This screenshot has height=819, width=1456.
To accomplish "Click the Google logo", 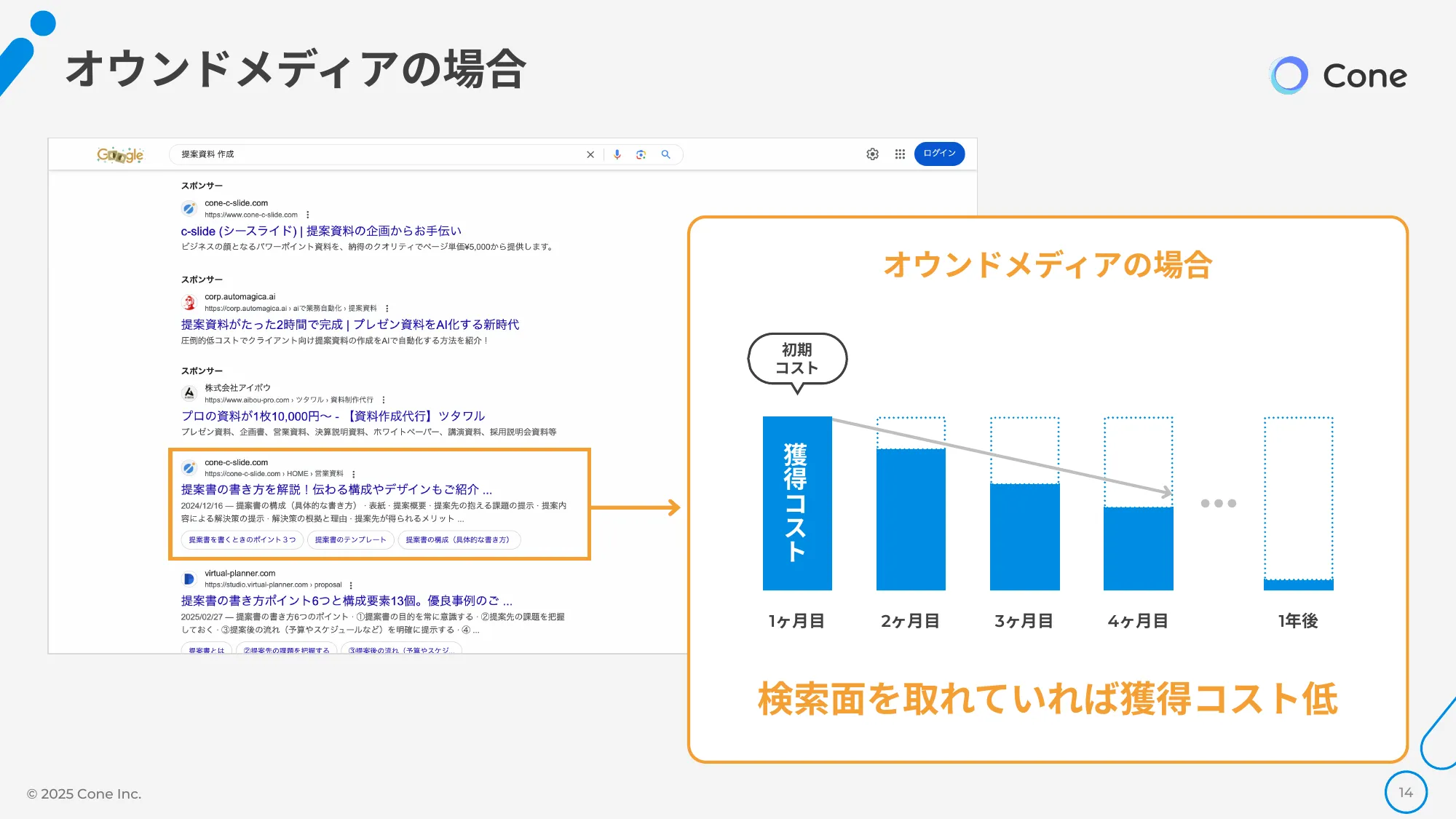I will (x=121, y=154).
